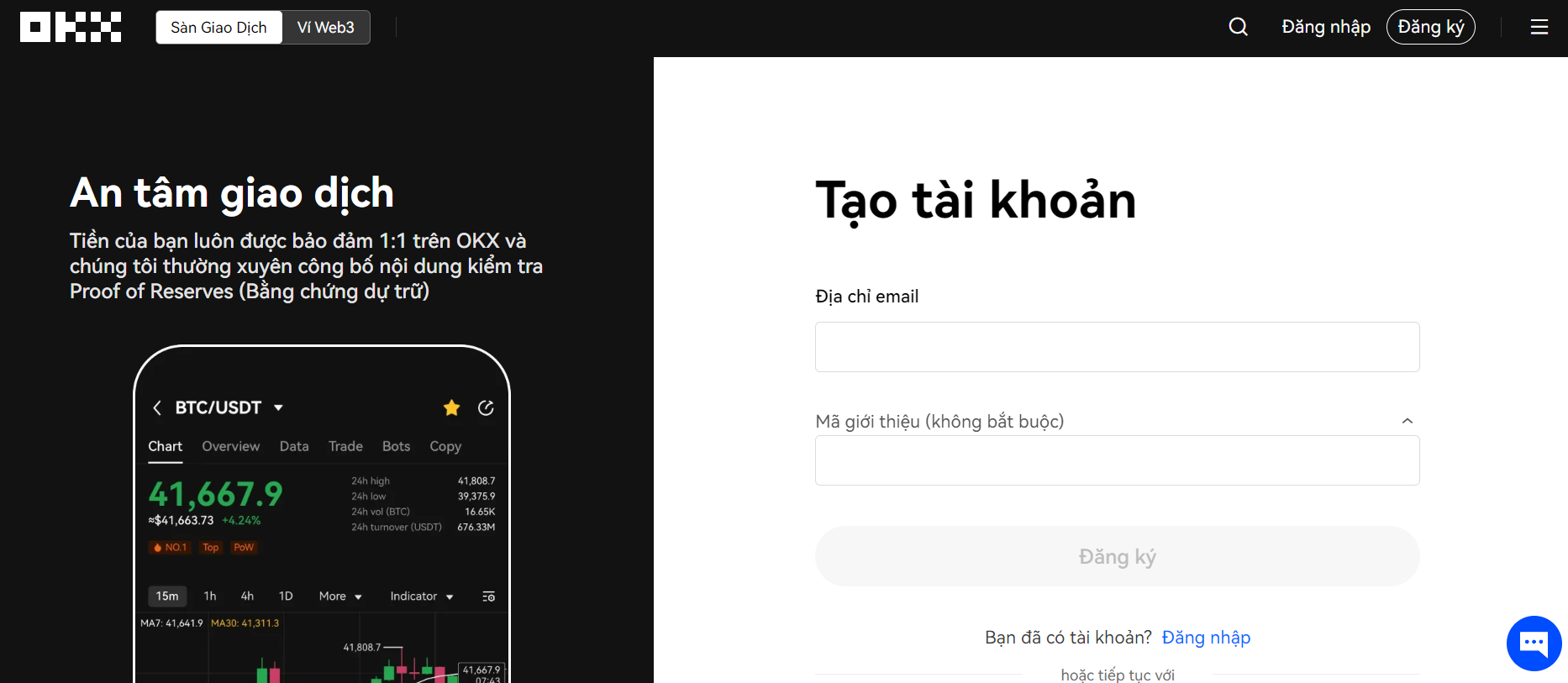The image size is (1568, 683).
Task: Click the hoặc tiếp tục với text
Action: [x=1118, y=675]
